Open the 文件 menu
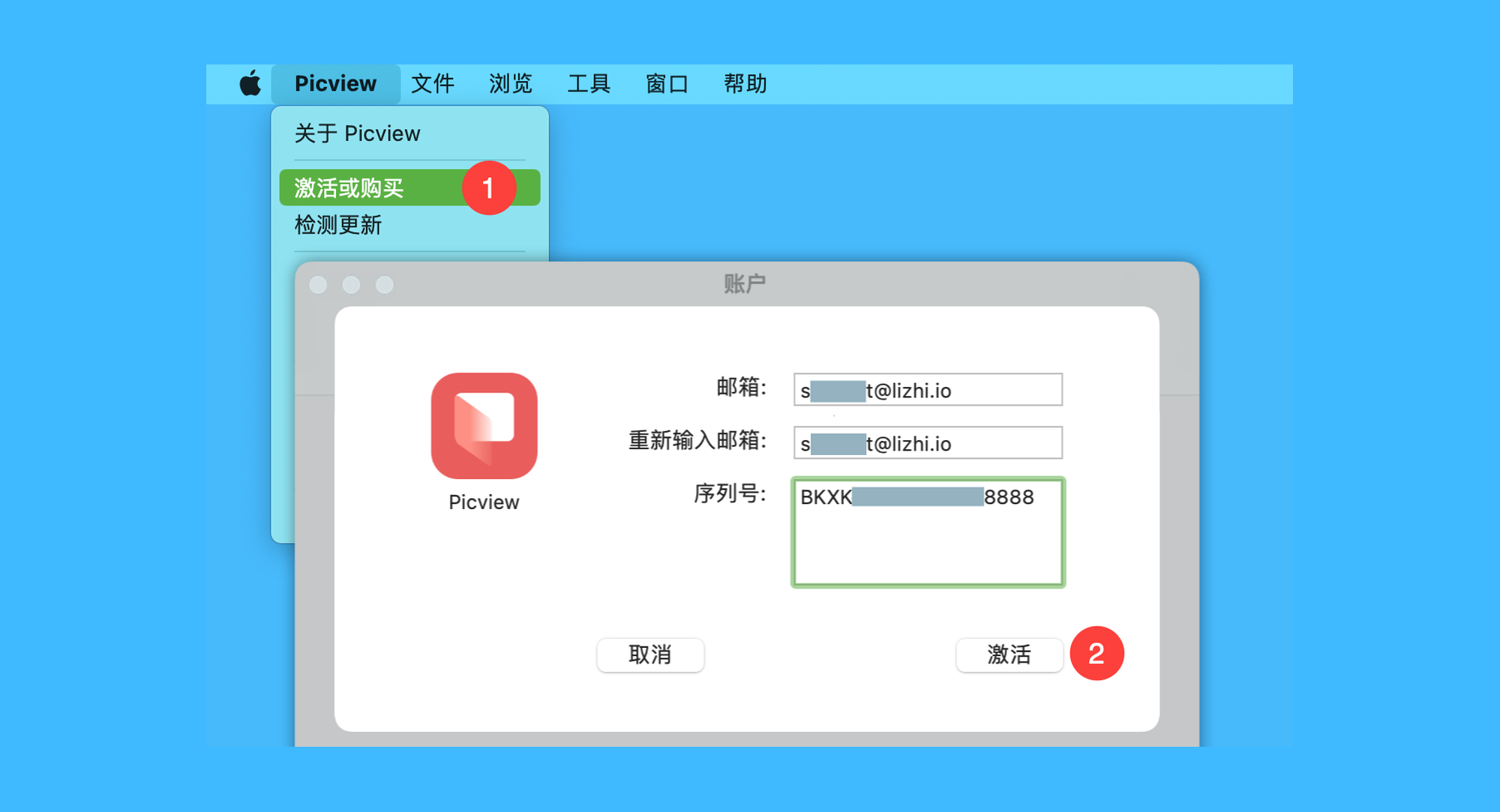The image size is (1500, 812). 433,83
